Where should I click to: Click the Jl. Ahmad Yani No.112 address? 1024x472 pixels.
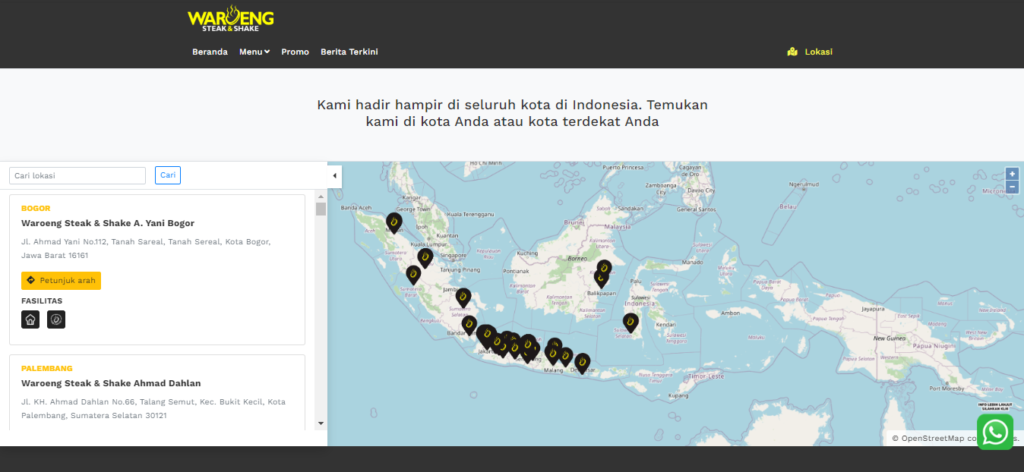click(x=146, y=249)
